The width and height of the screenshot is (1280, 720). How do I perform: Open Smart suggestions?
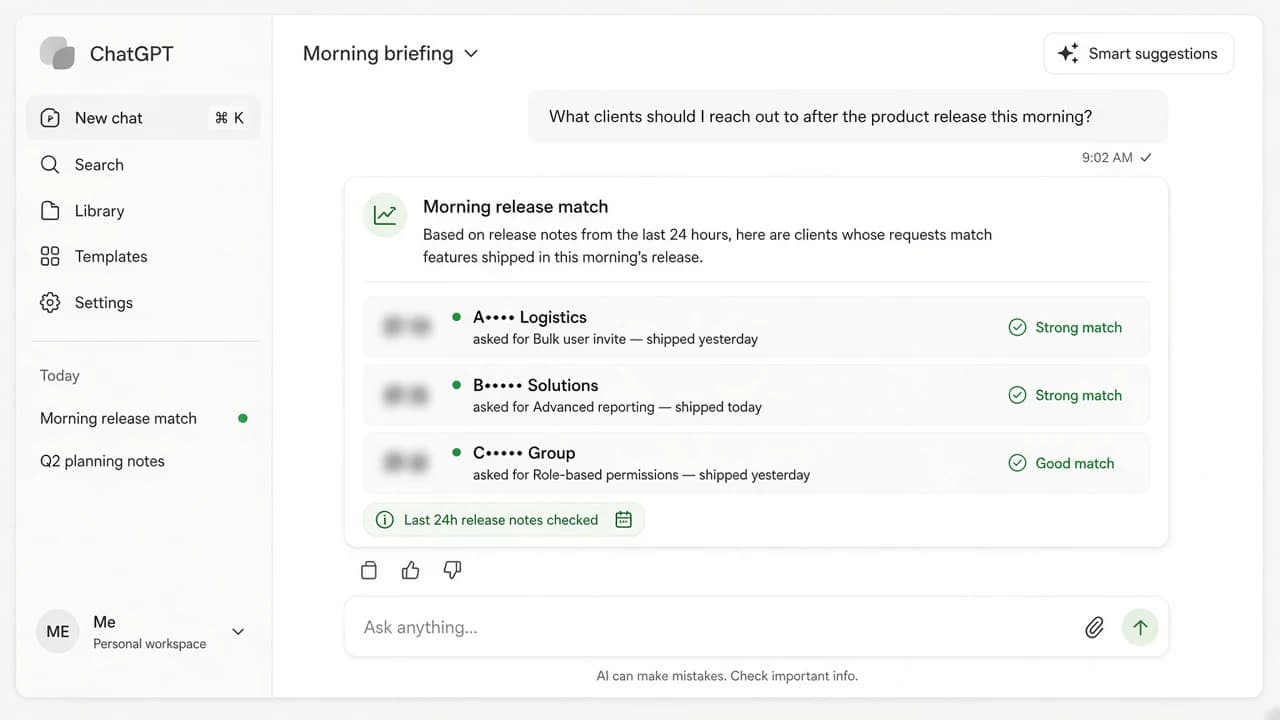[1138, 54]
